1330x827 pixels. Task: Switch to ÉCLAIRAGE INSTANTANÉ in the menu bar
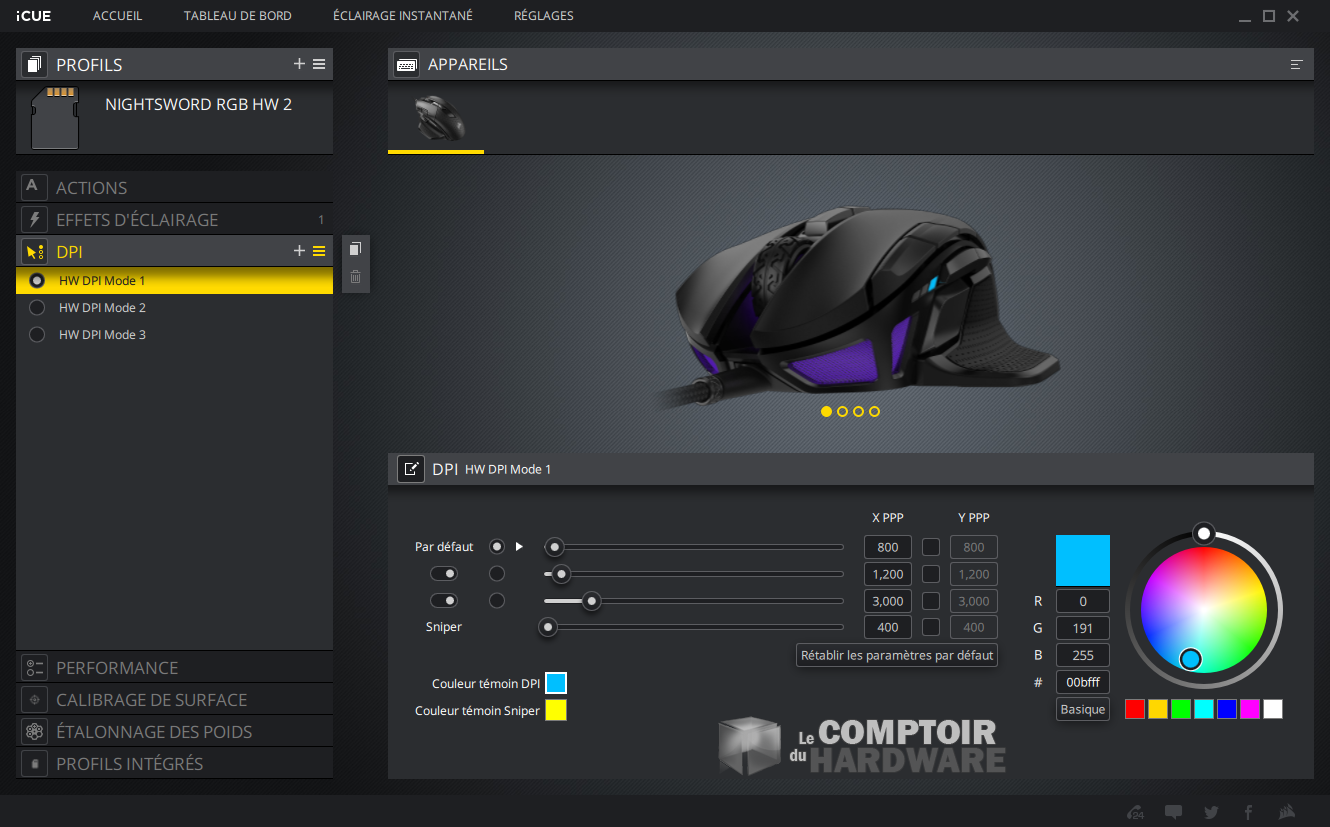[402, 15]
